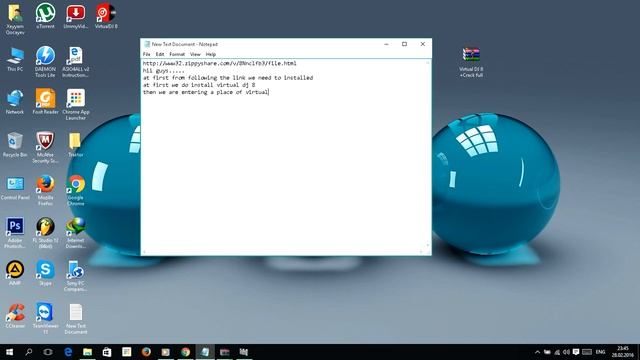This screenshot has width=640, height=360.
Task: Click the active Notepad taskbar button
Action: 205,352
